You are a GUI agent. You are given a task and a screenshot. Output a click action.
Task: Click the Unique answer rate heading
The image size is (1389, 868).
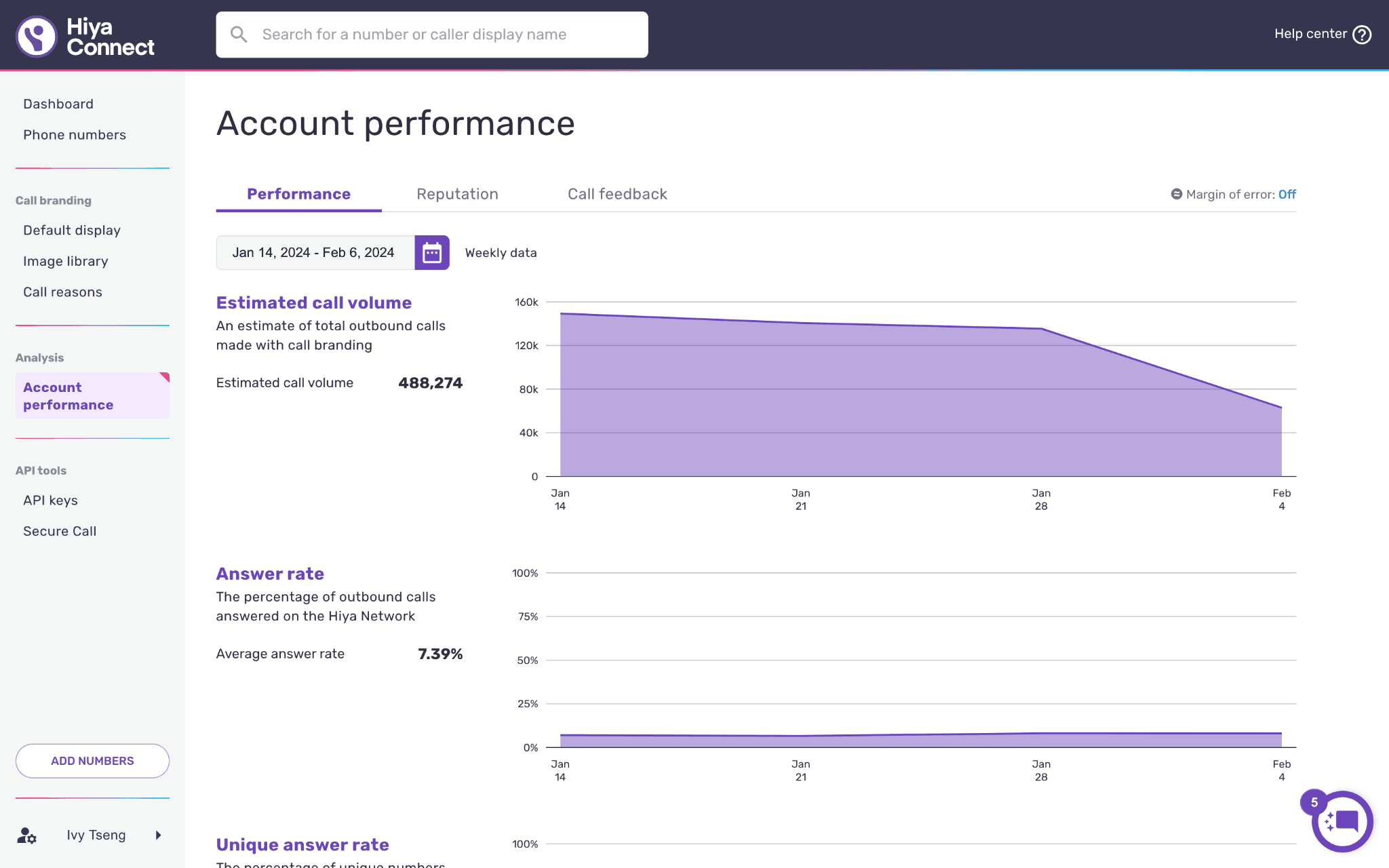point(302,845)
